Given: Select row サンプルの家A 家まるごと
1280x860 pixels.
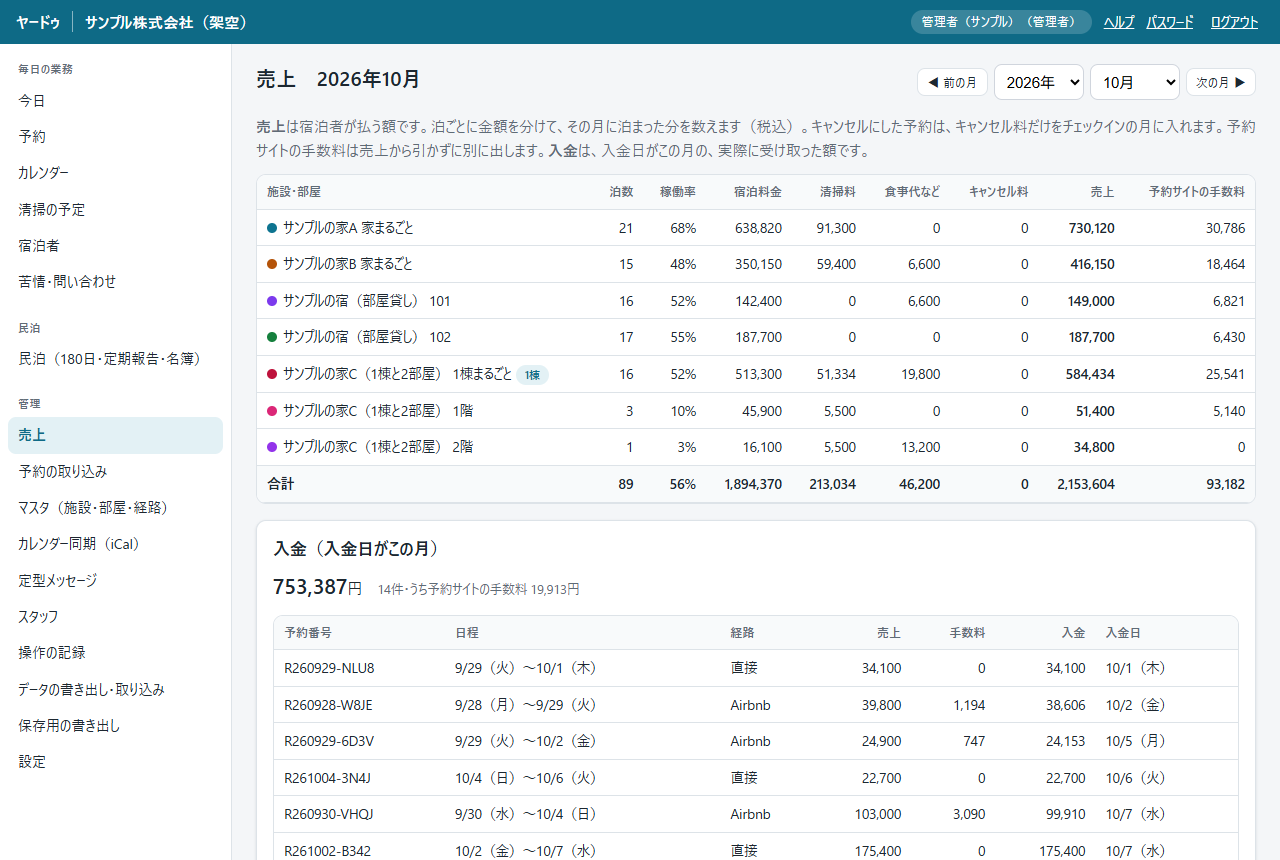Looking at the screenshot, I should click(x=756, y=228).
